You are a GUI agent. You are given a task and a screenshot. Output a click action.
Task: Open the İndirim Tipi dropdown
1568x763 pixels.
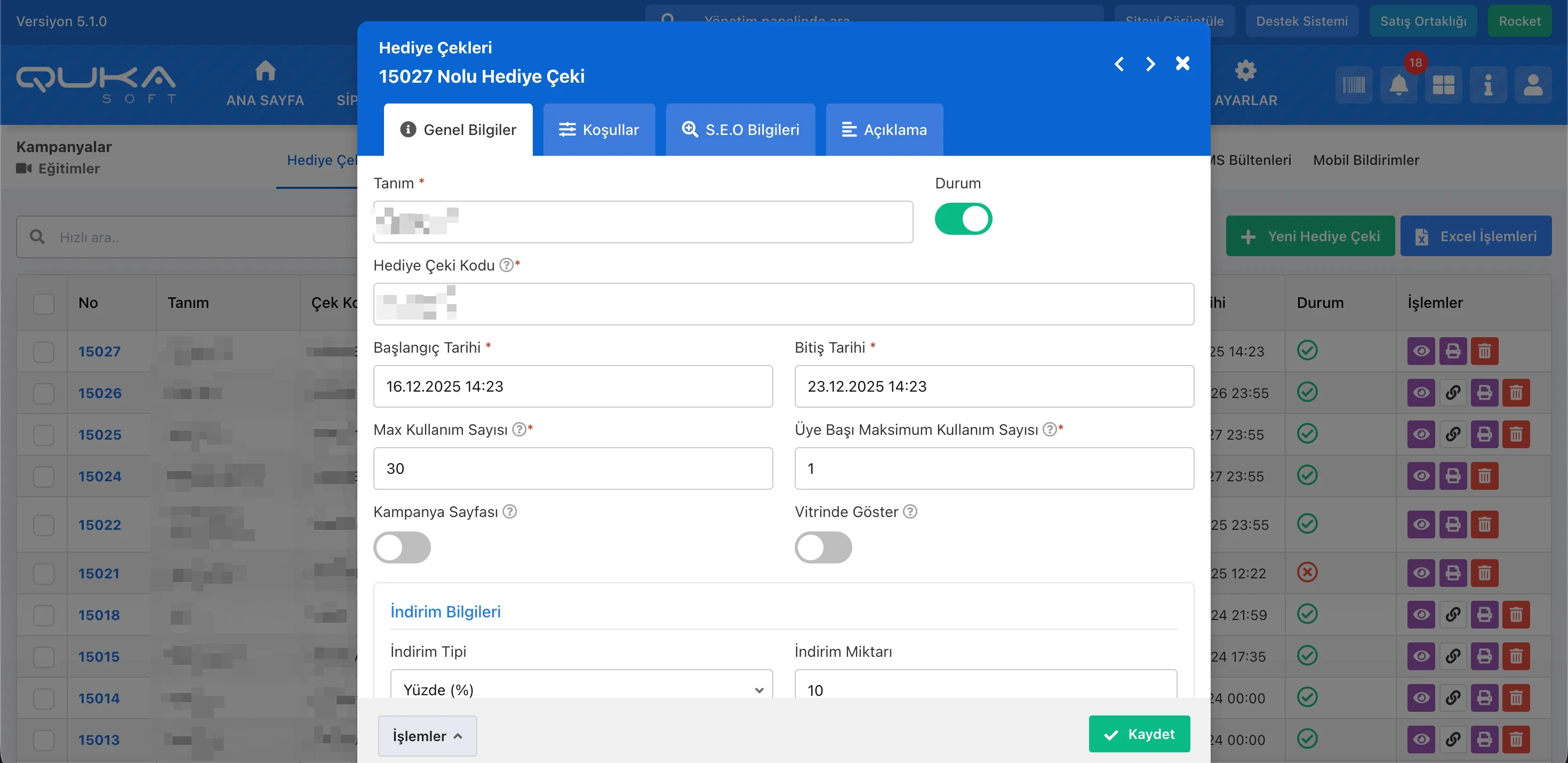coord(581,689)
